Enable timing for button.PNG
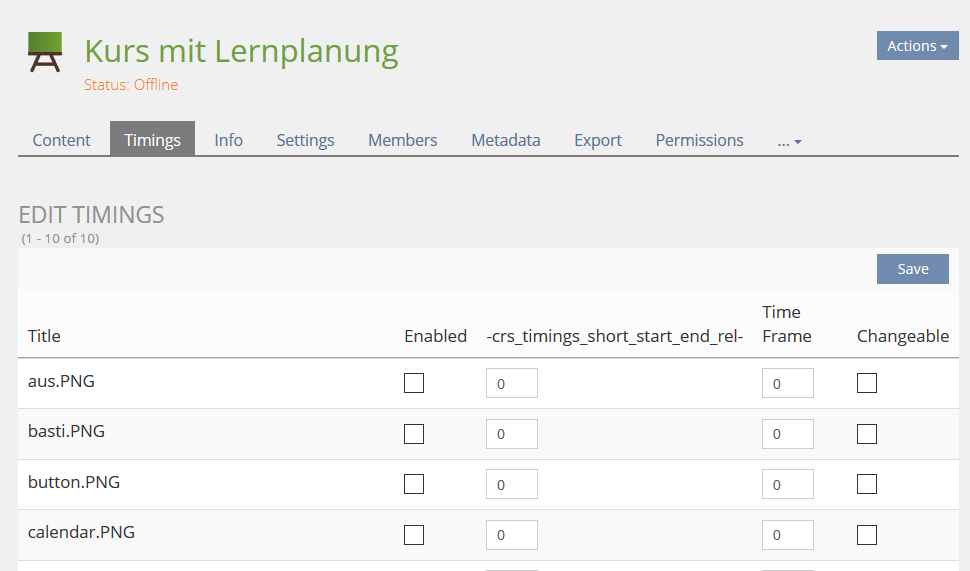This screenshot has width=970, height=571. (x=414, y=484)
